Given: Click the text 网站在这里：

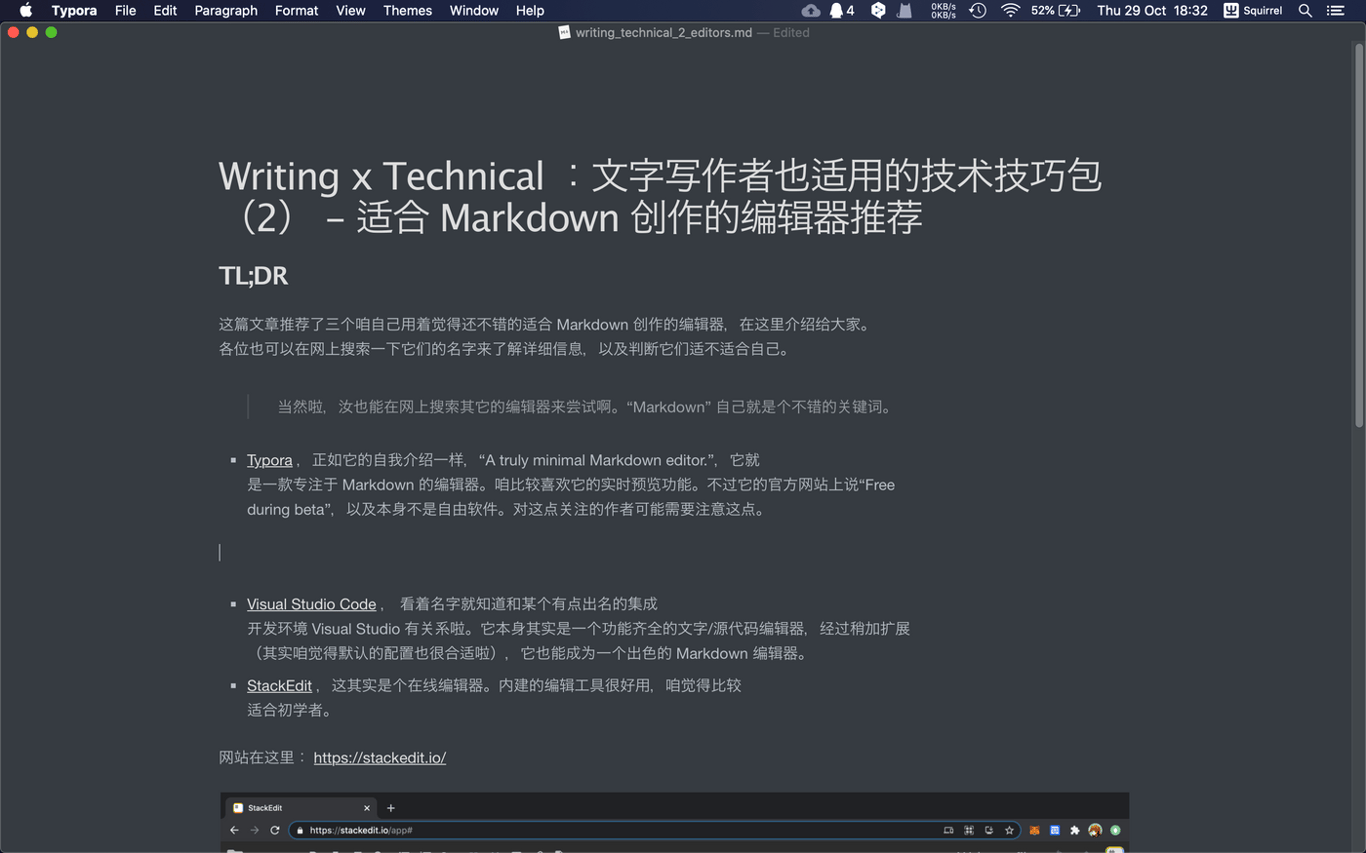Looking at the screenshot, I should [x=263, y=757].
